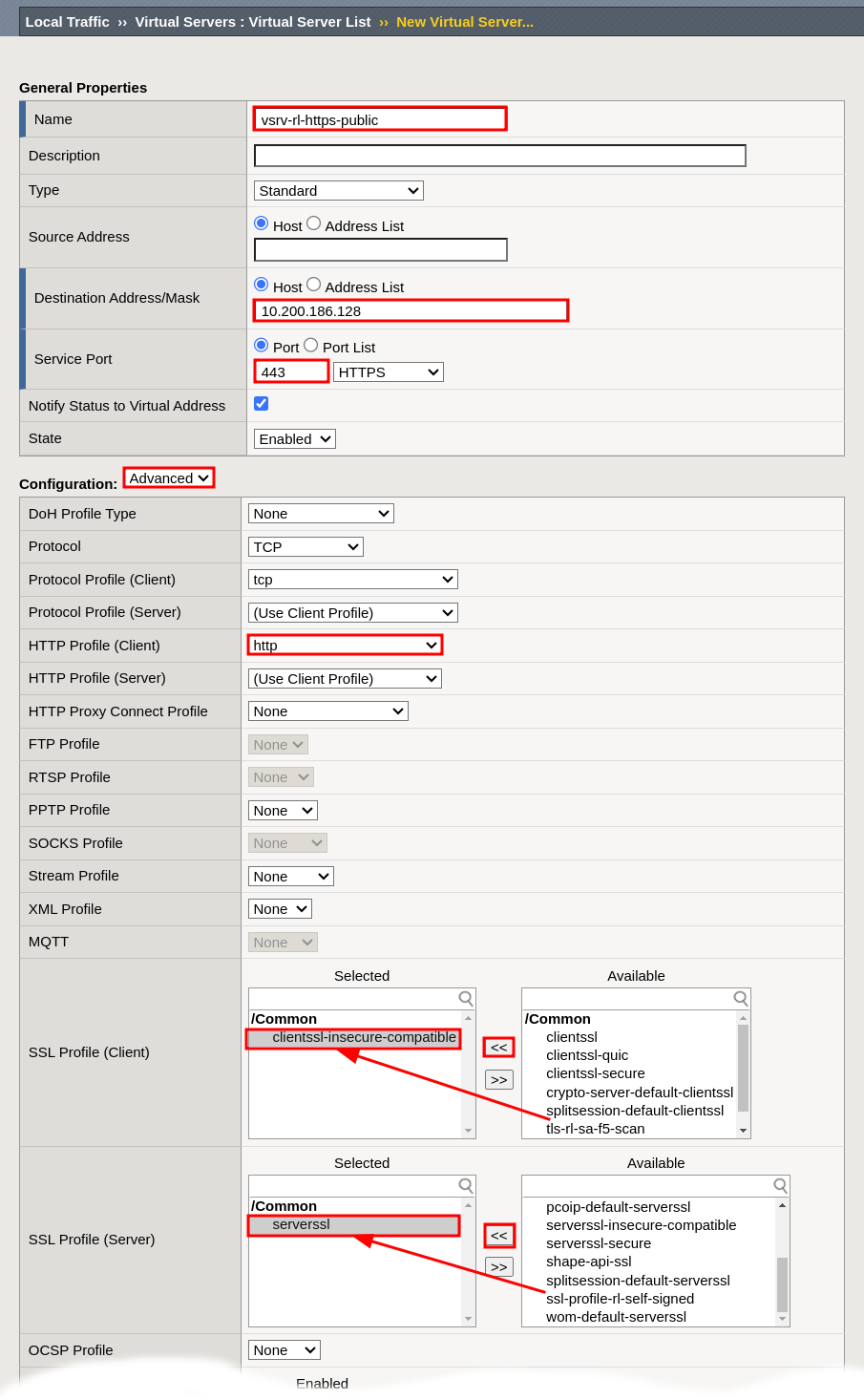Screen dimensions: 864x1400
Task: Select Address List radio for Source Address
Action: (x=313, y=223)
